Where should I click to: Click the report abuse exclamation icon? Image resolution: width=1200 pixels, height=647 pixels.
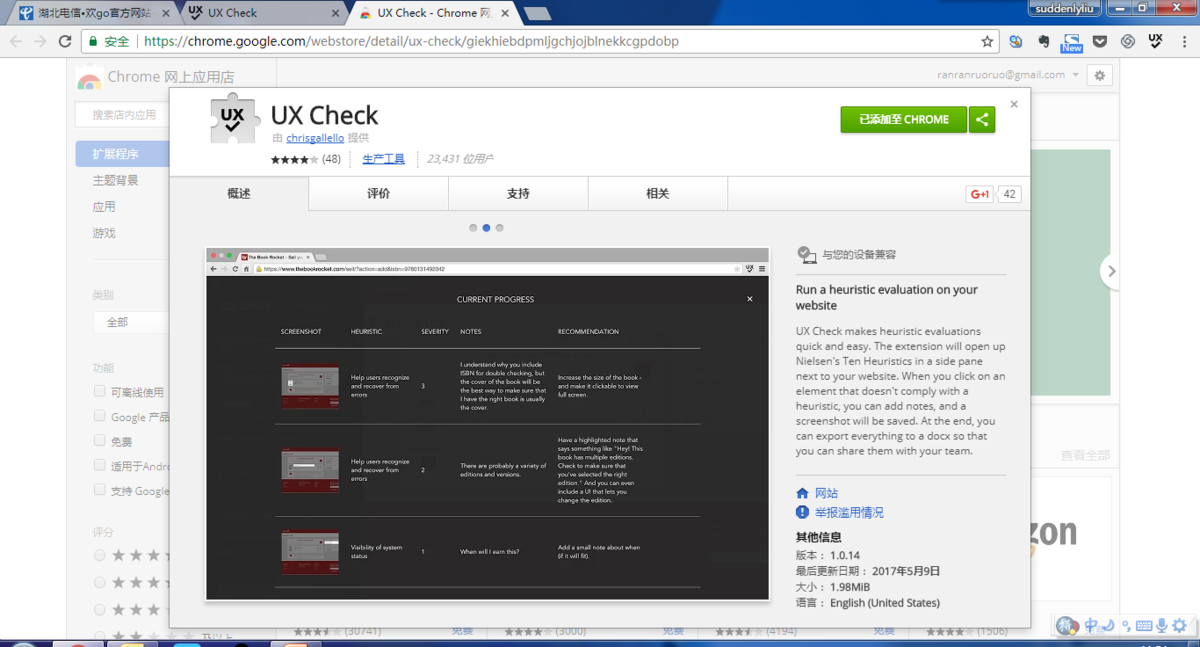point(802,512)
